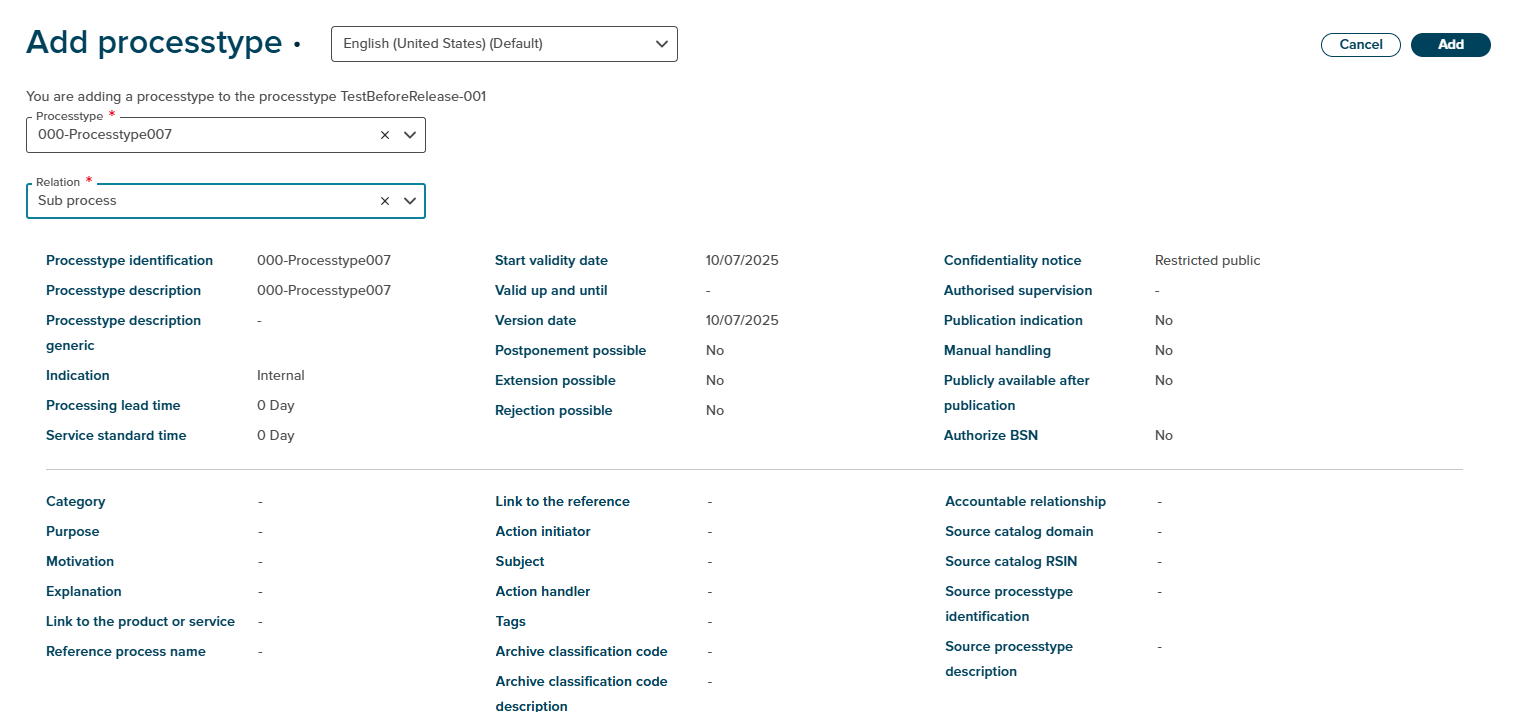Click the Link to the reference label

click(x=562, y=502)
